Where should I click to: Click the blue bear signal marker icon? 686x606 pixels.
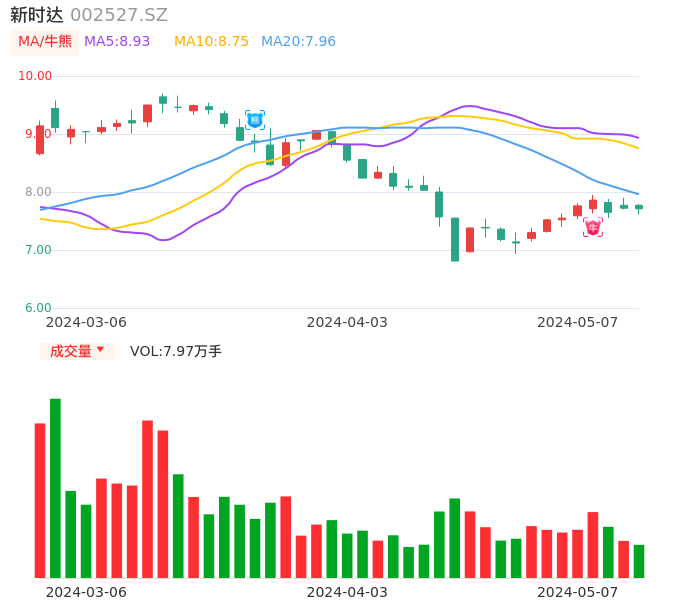(x=255, y=120)
